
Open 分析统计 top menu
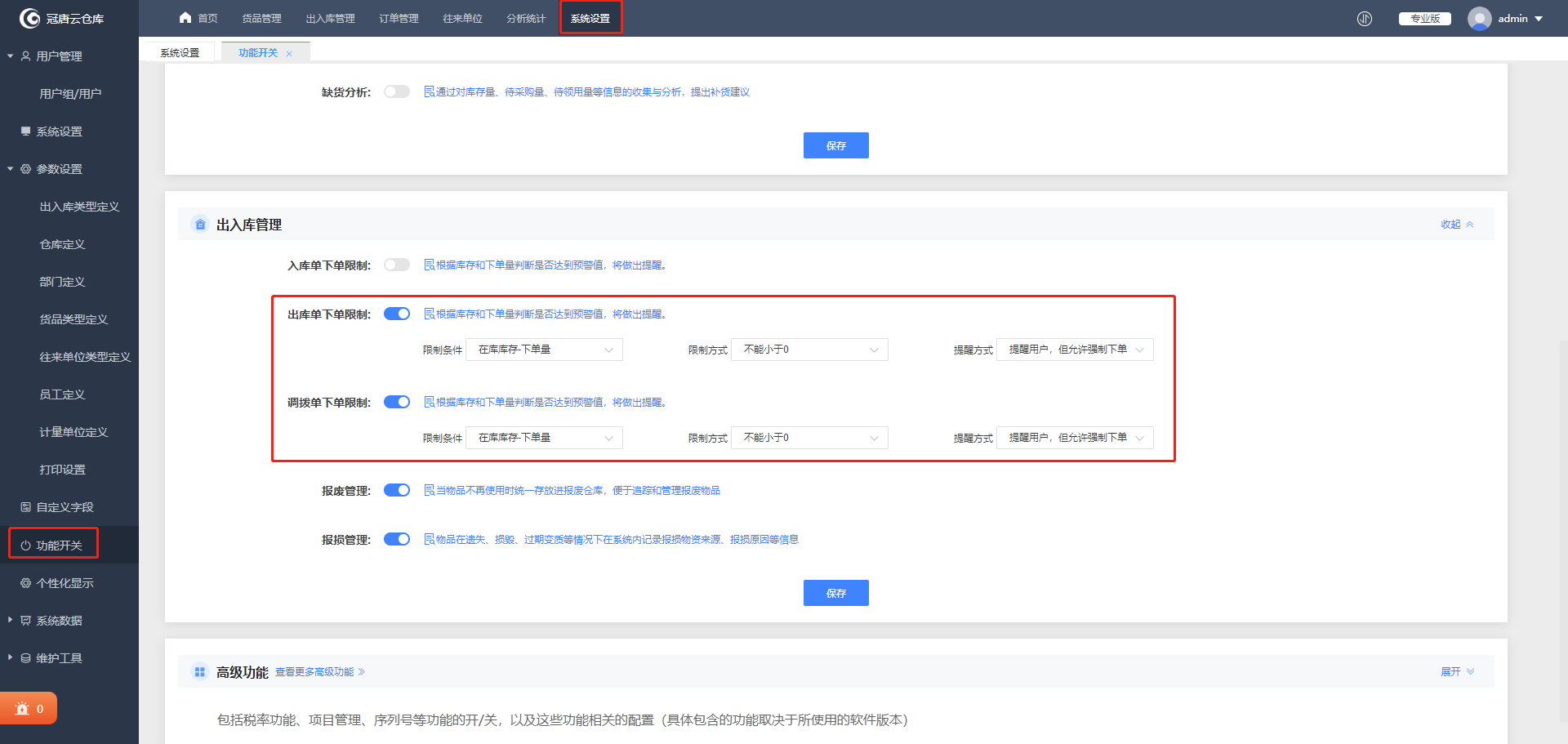pos(526,19)
